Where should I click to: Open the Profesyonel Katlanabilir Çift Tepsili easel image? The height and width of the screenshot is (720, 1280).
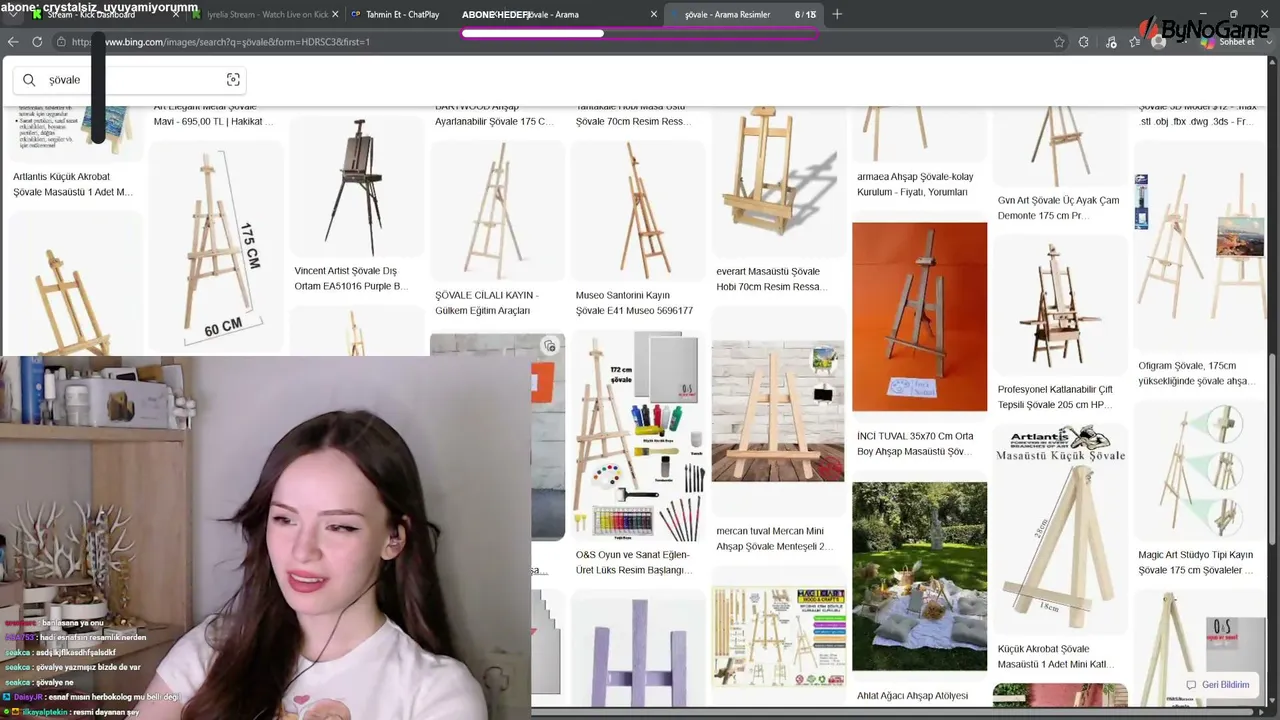point(1060,305)
